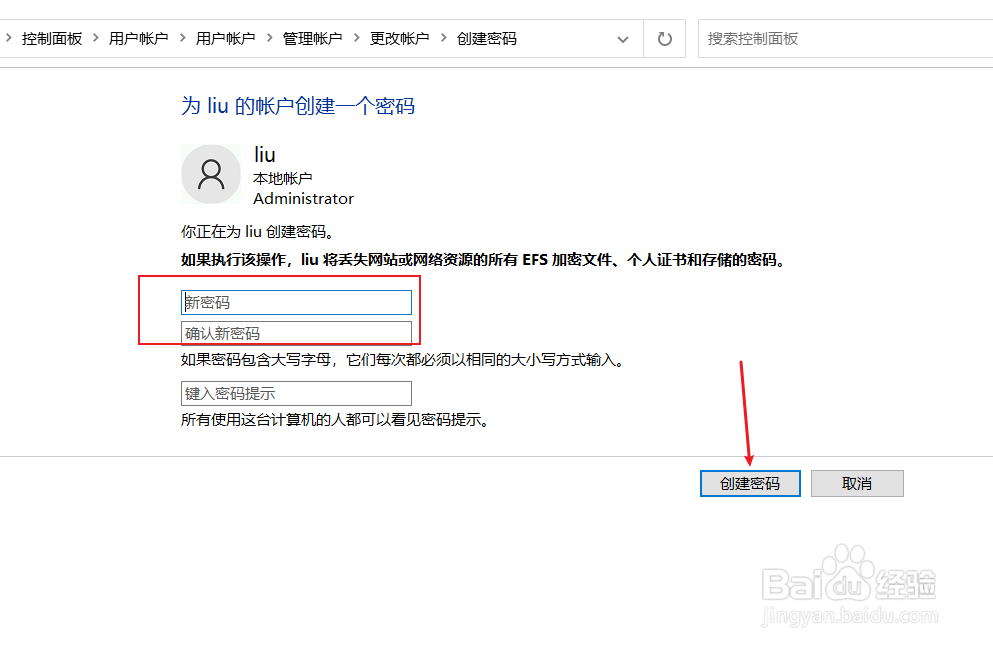Click the refresh icon in the address bar

[663, 38]
